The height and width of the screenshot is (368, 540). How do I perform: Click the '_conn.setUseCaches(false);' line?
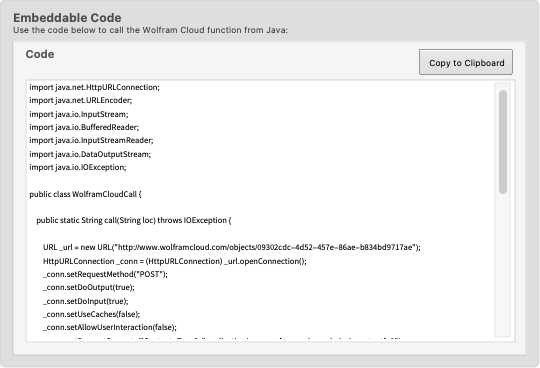click(92, 314)
